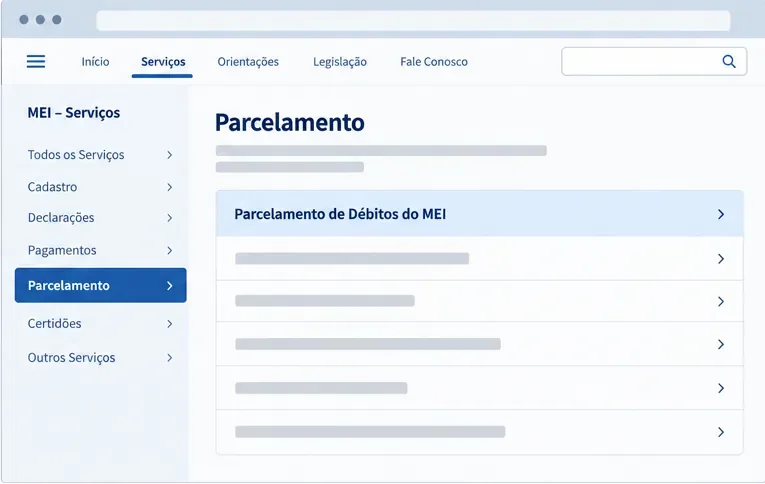Go to the Início tab
Image resolution: width=765 pixels, height=484 pixels.
[x=95, y=62]
